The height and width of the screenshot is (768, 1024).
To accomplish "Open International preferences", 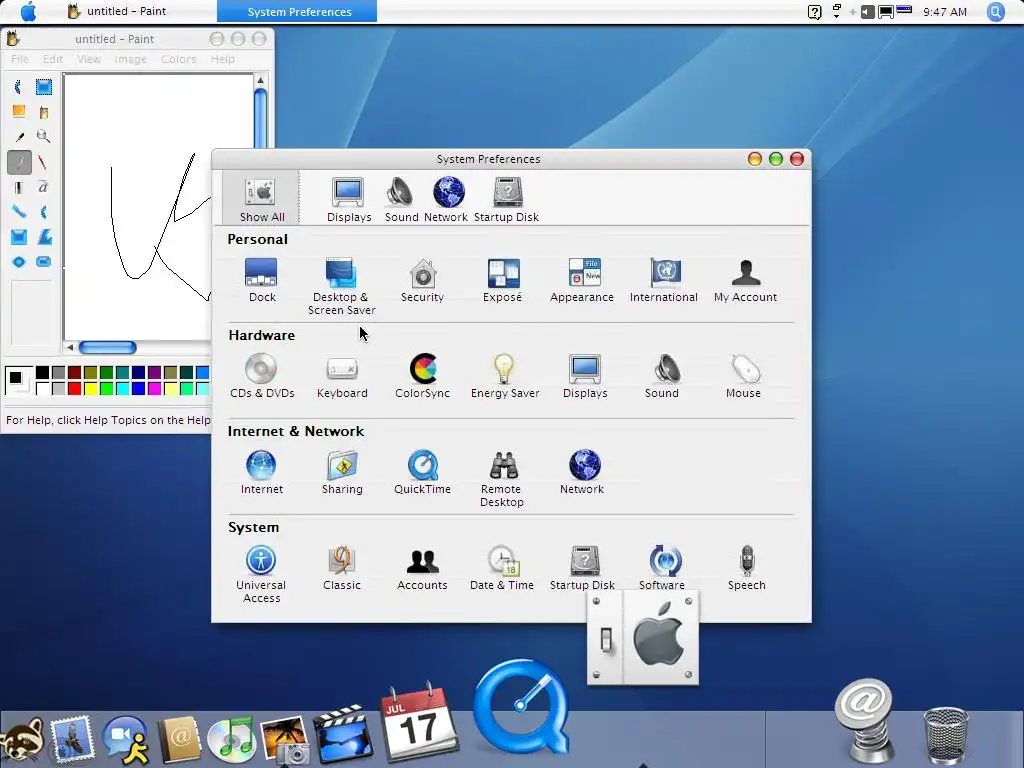I will [x=664, y=280].
